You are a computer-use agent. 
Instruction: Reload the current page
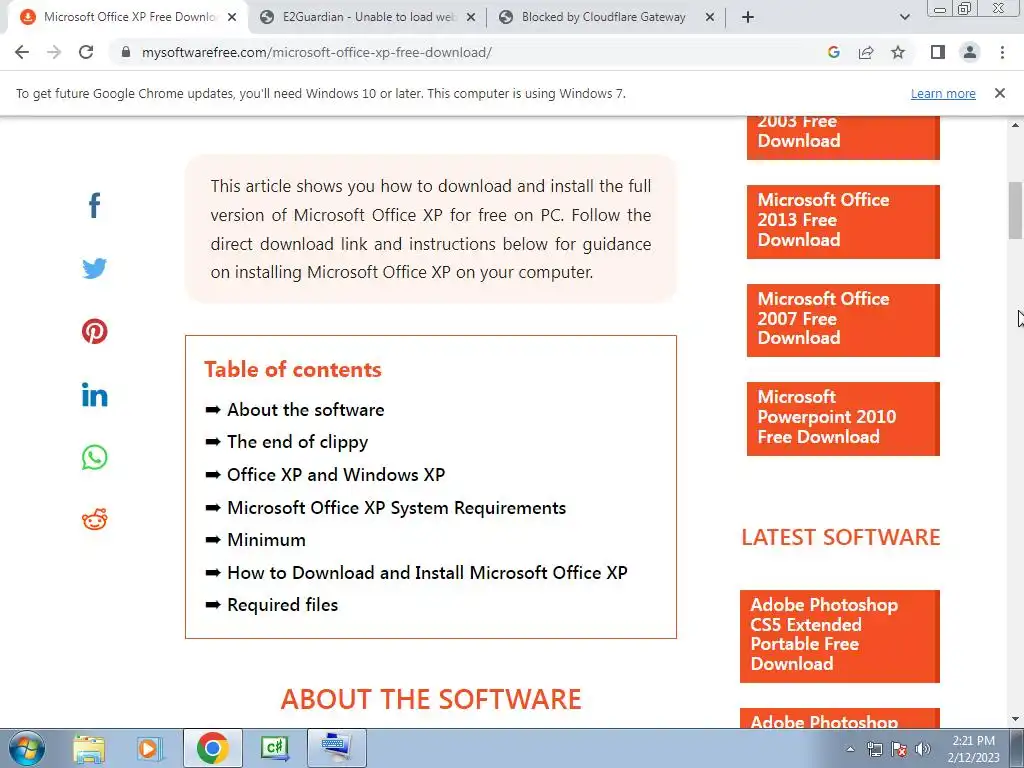86,52
